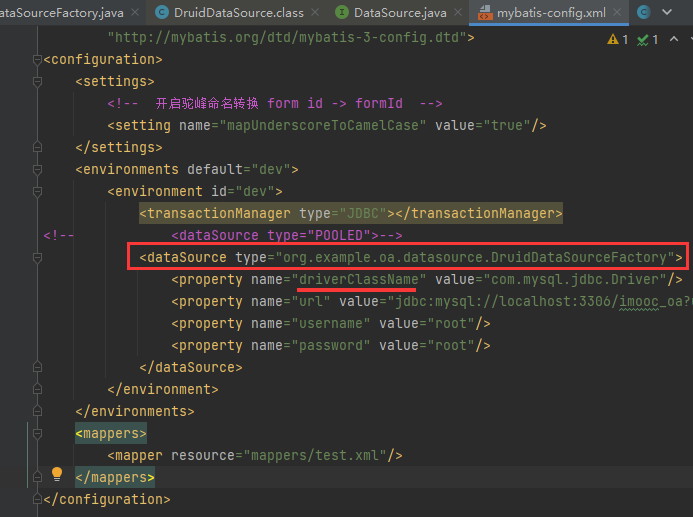The height and width of the screenshot is (517, 693).
Task: Fold the <environments default="dev"> block
Action: tap(37, 169)
